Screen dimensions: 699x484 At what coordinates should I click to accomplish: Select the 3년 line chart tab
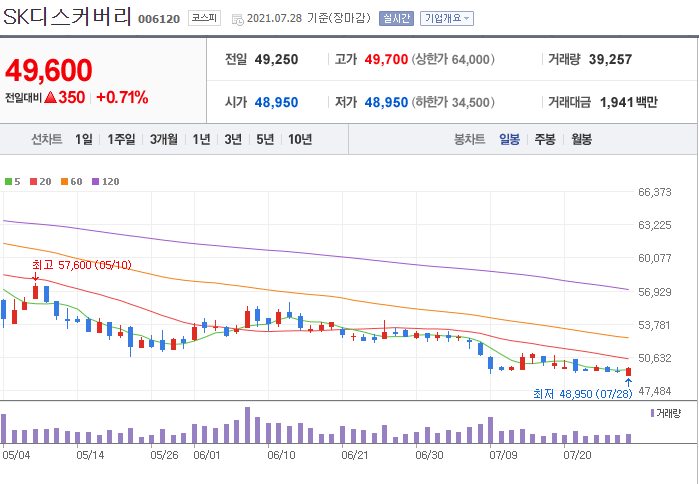(x=233, y=139)
